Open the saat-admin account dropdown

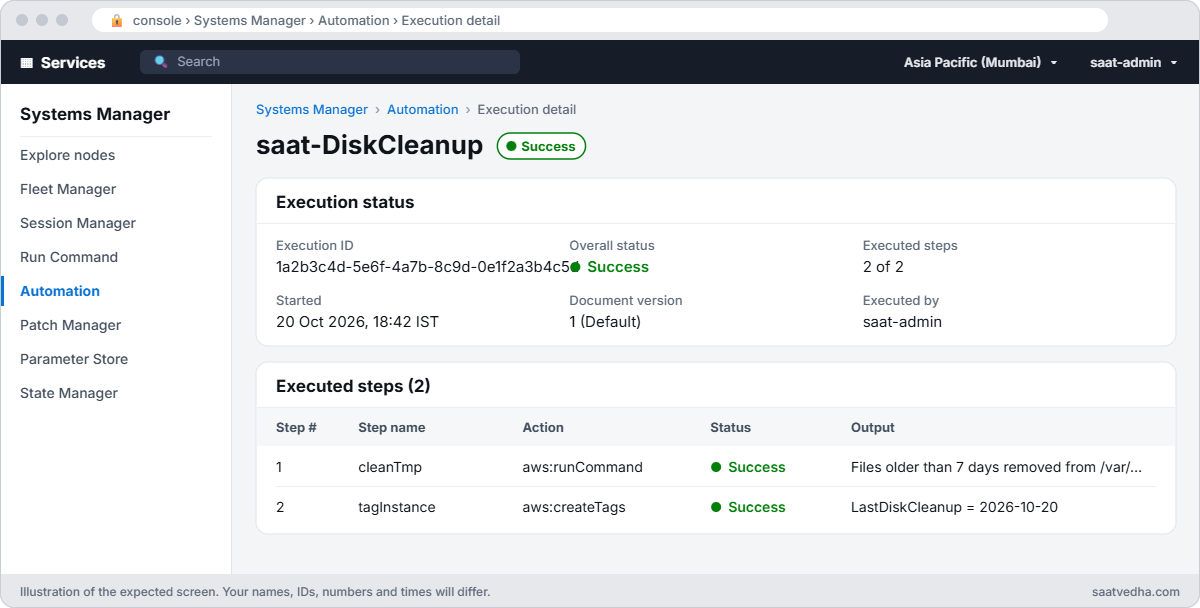point(1133,62)
